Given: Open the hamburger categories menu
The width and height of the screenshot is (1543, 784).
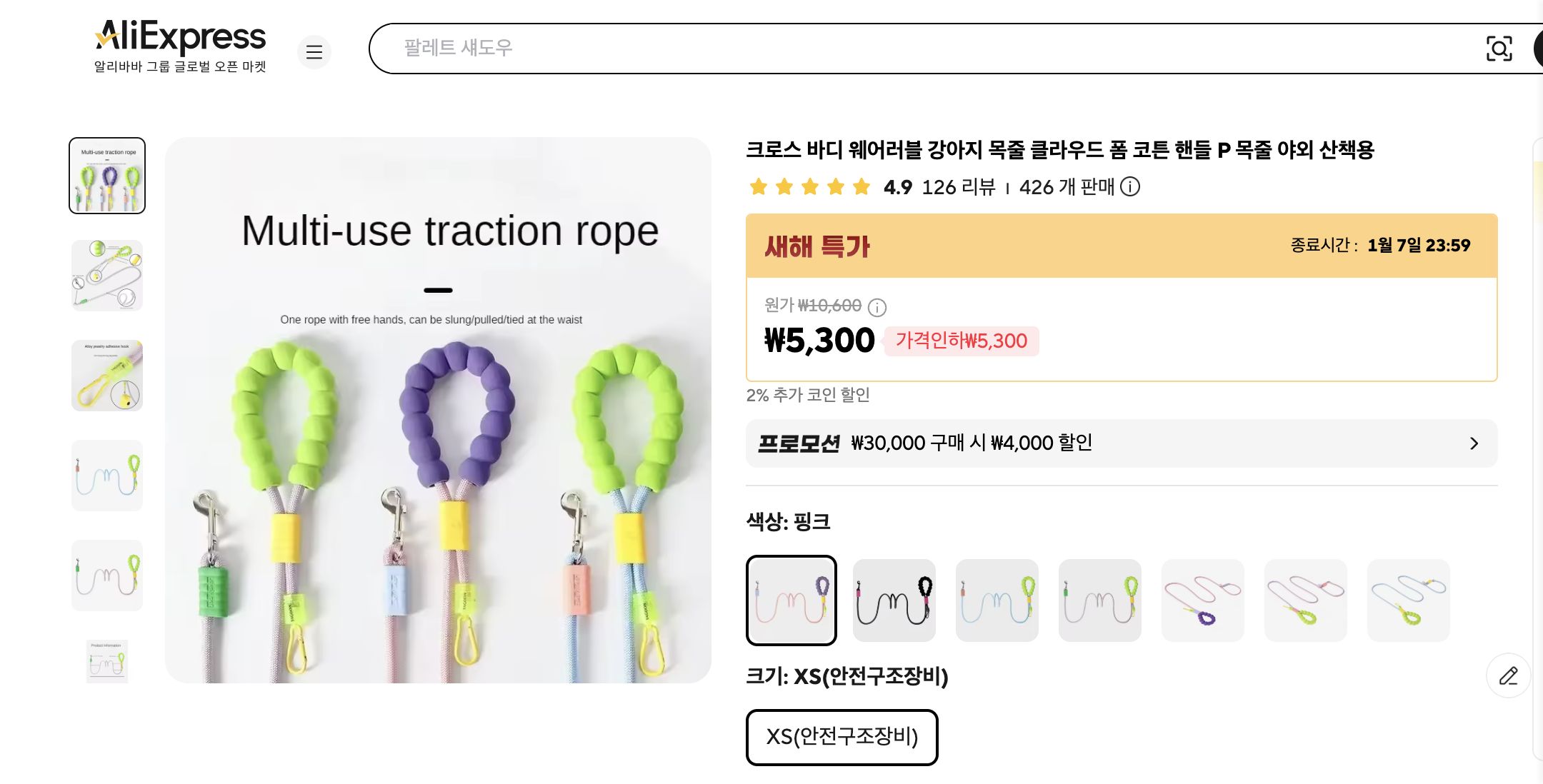Looking at the screenshot, I should 314,52.
